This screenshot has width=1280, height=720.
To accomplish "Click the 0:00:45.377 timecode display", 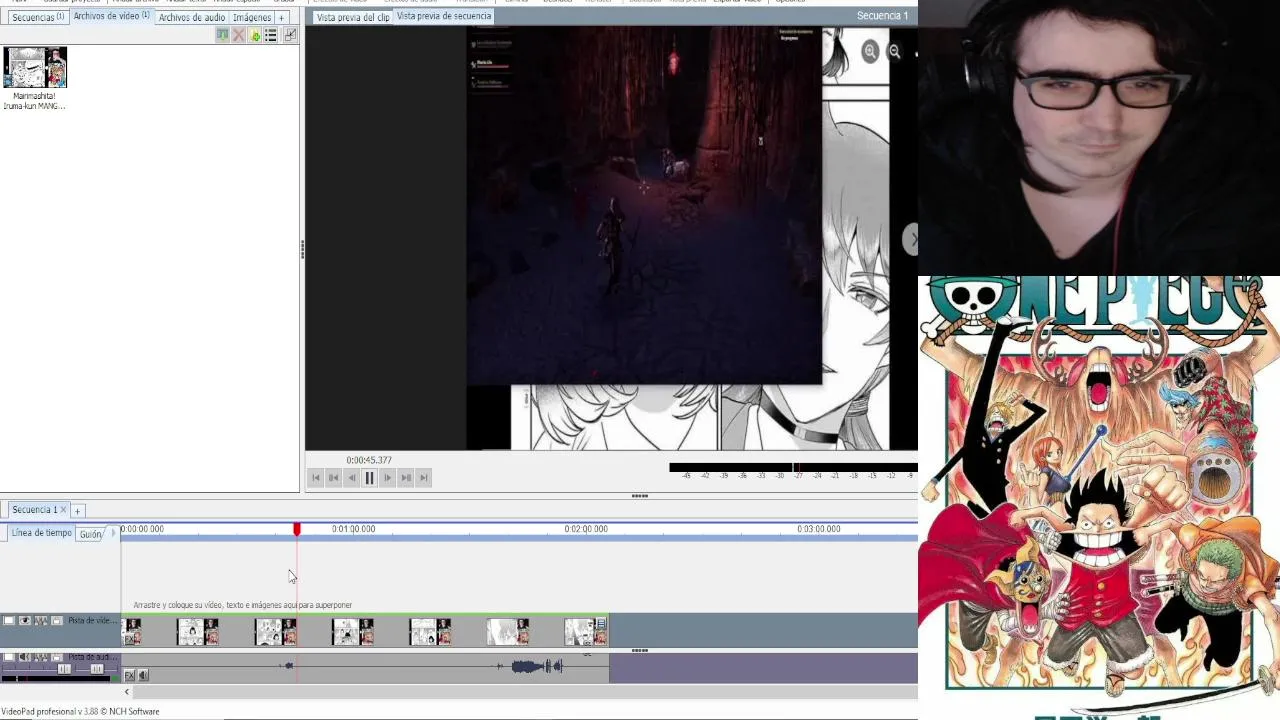I will [369, 460].
